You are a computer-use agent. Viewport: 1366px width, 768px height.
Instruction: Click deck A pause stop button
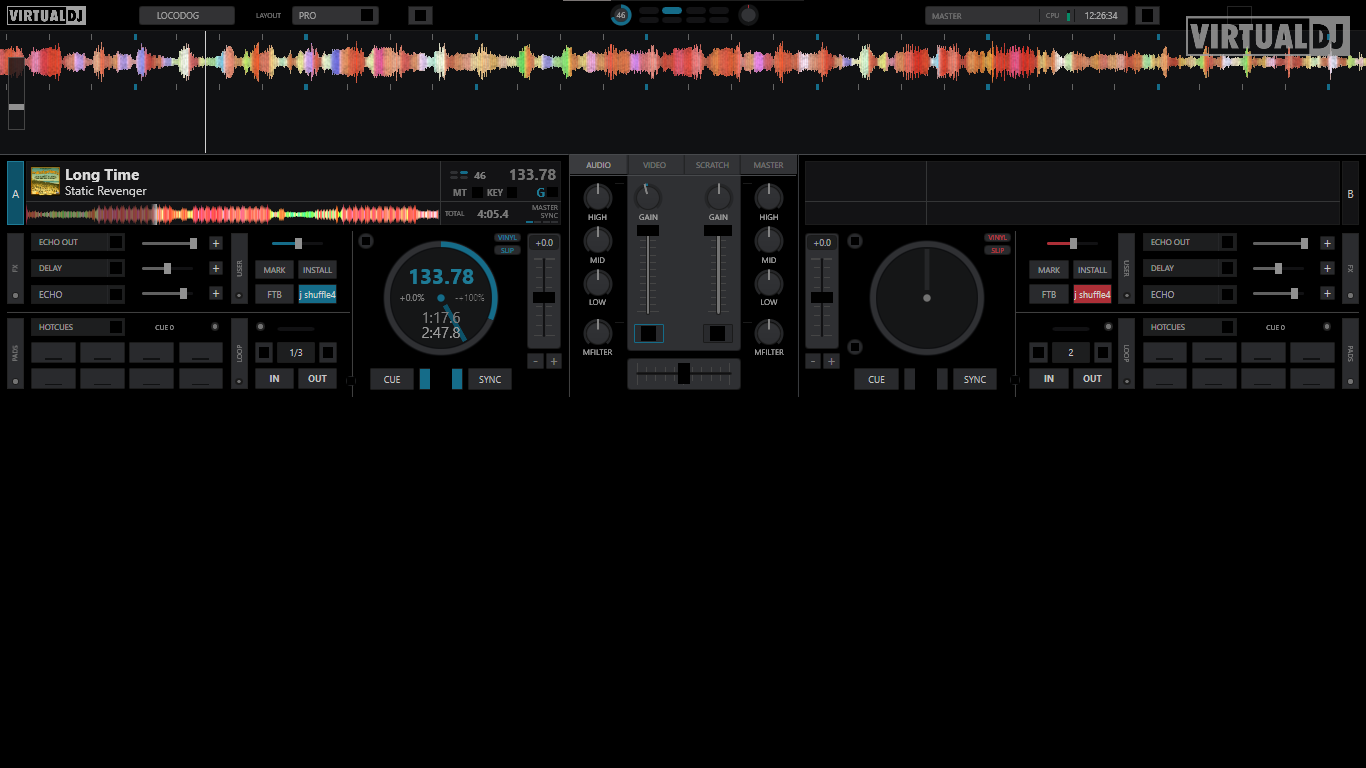(x=424, y=379)
